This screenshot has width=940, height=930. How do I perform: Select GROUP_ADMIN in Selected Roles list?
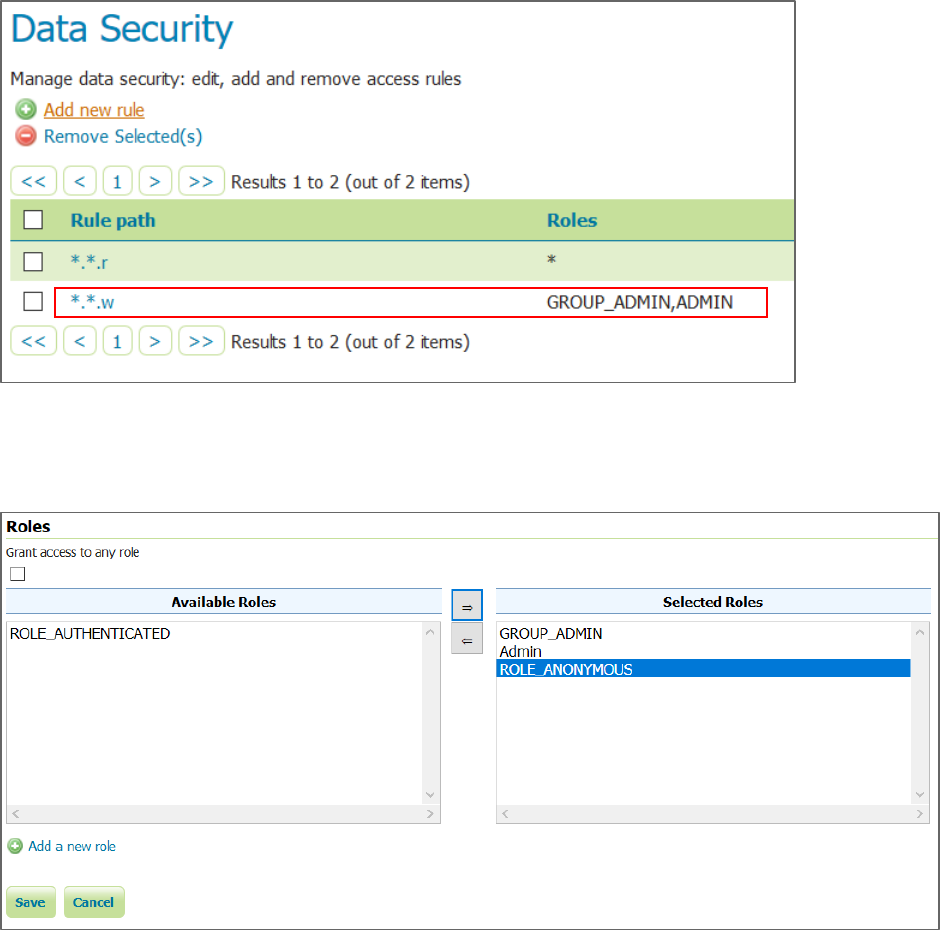[x=551, y=633]
